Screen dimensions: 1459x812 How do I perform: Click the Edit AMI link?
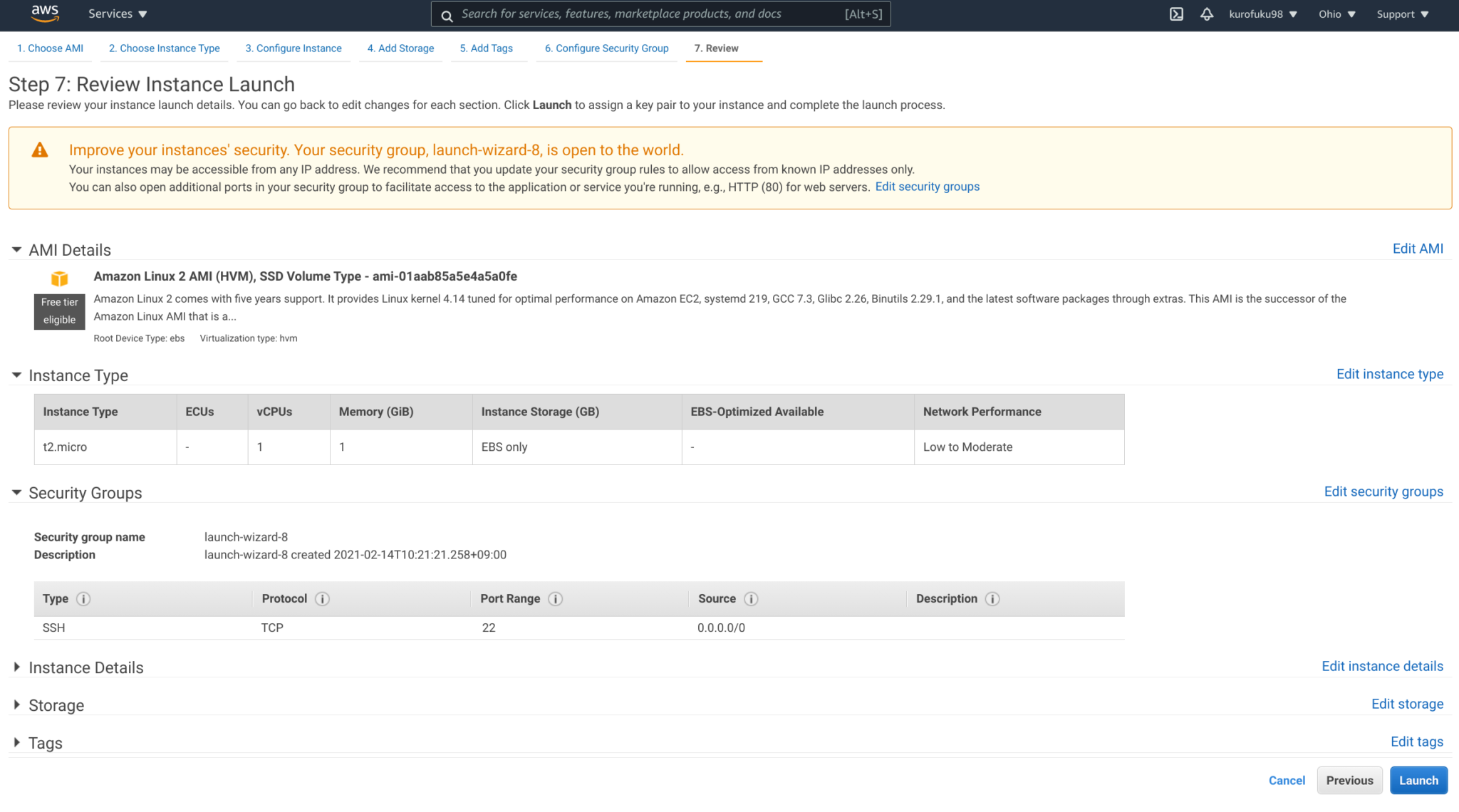(1418, 248)
